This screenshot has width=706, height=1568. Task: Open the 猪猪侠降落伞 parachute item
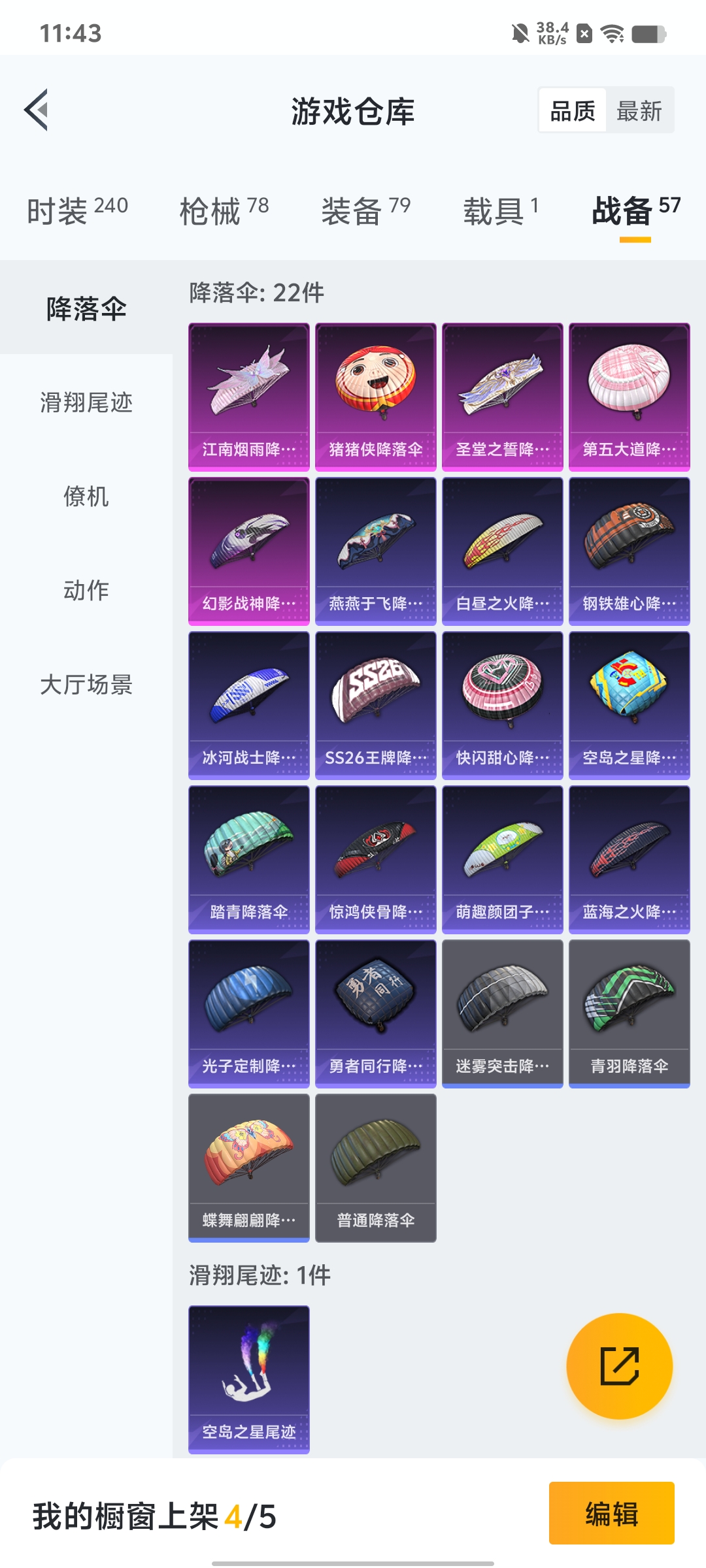coord(376,397)
